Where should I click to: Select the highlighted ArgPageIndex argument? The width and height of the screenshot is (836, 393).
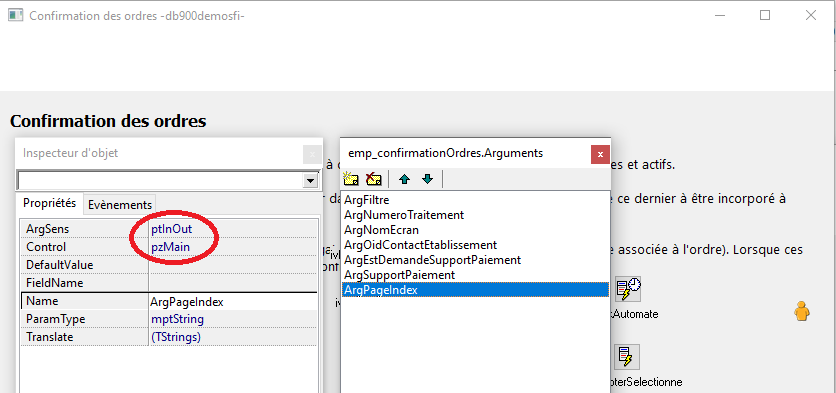[476, 290]
